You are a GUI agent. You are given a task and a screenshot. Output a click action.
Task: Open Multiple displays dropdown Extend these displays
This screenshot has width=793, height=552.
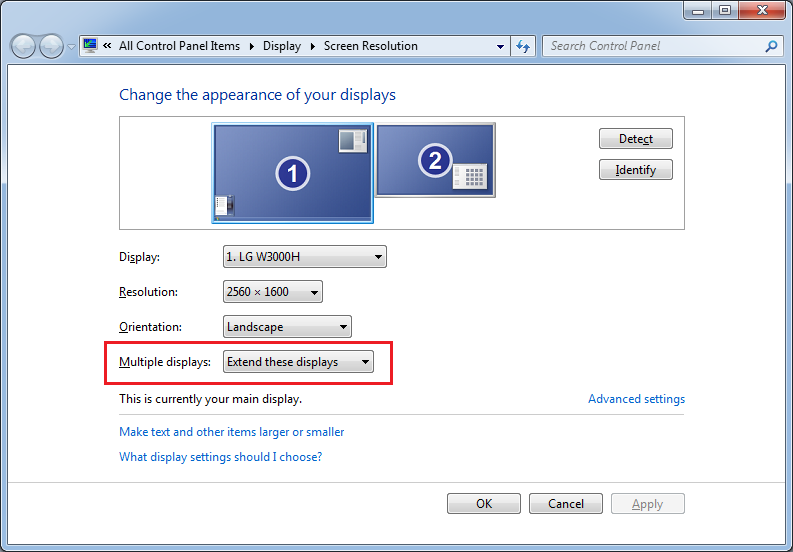(298, 362)
